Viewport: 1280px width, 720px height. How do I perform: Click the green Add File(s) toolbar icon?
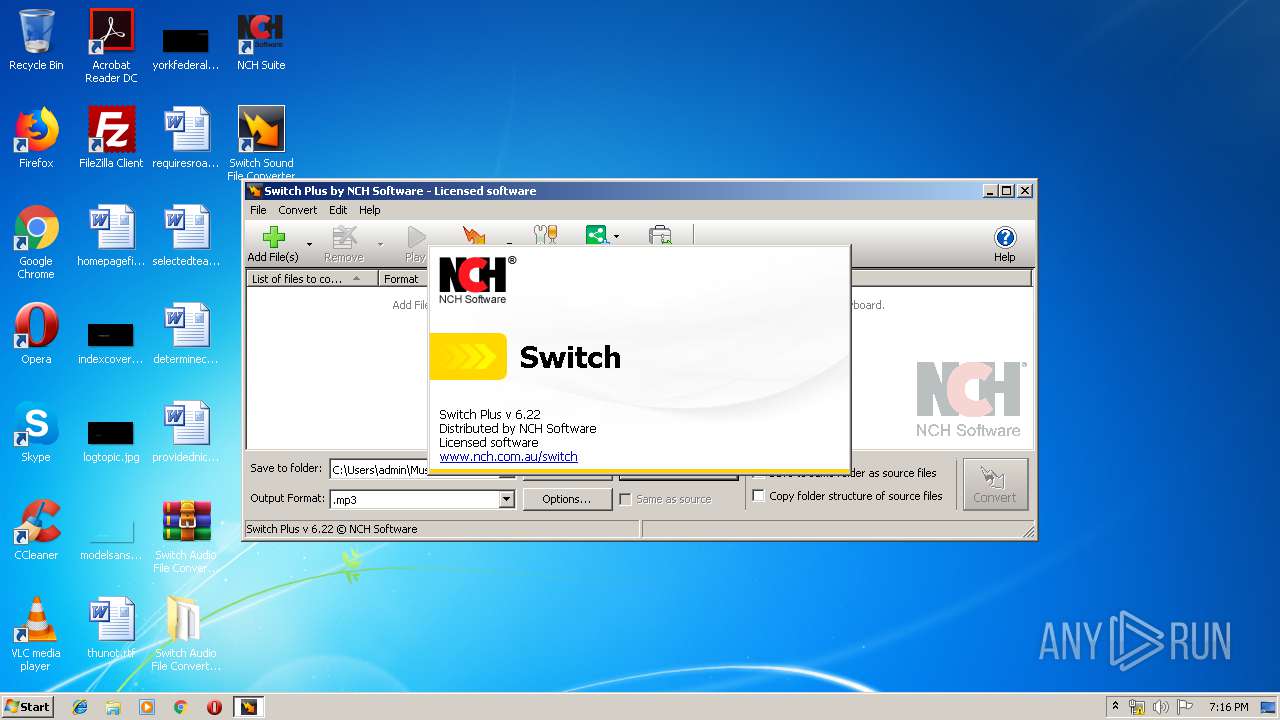[x=273, y=237]
